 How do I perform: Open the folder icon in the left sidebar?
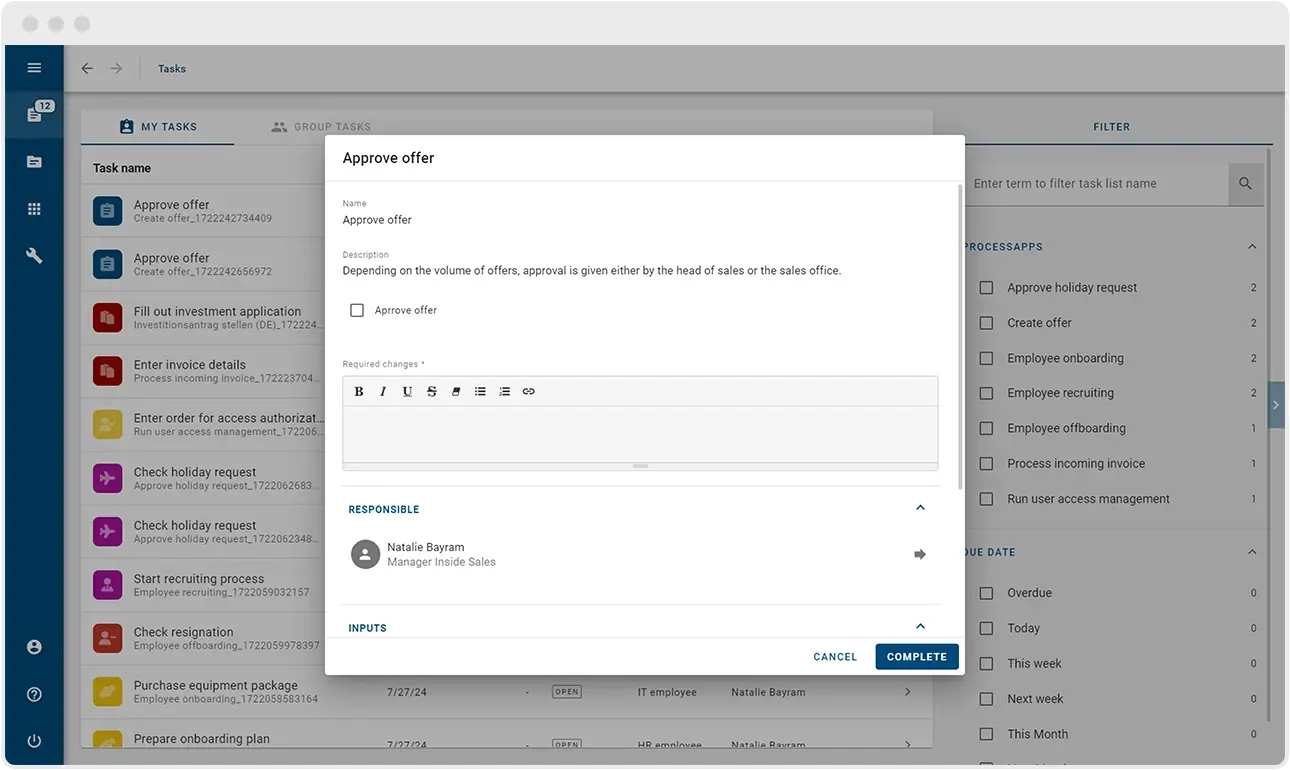[34, 161]
